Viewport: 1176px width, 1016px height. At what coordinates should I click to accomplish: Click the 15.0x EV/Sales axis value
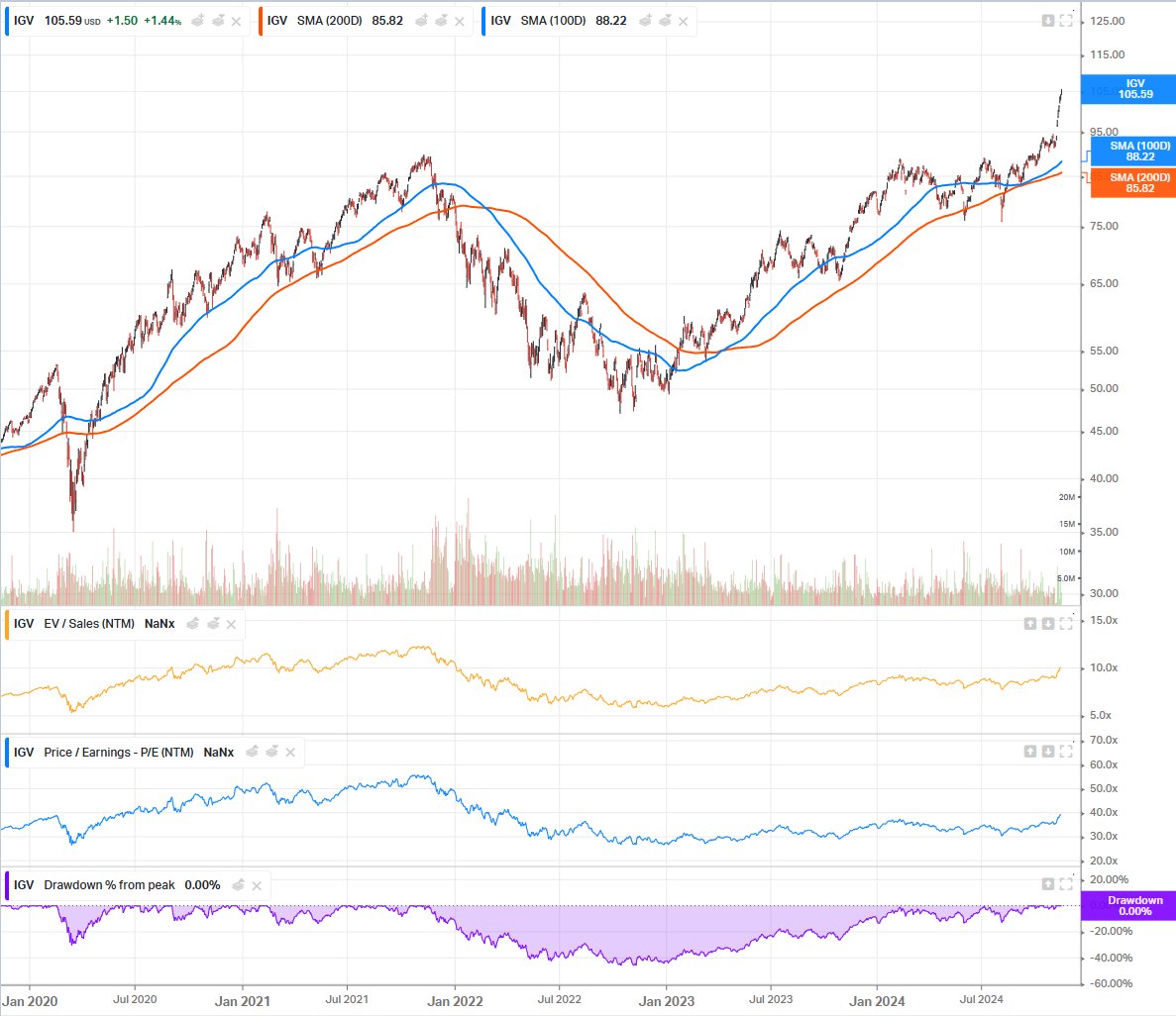1104,620
